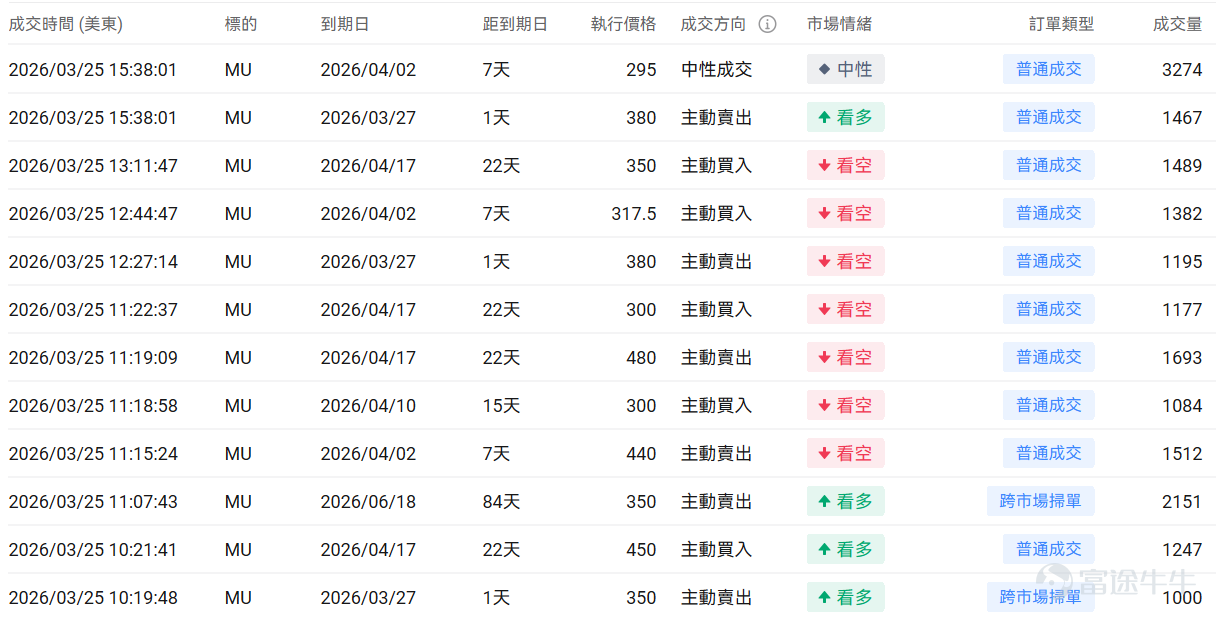
Task: Click the 市場情緒 column header
Action: tap(840, 24)
